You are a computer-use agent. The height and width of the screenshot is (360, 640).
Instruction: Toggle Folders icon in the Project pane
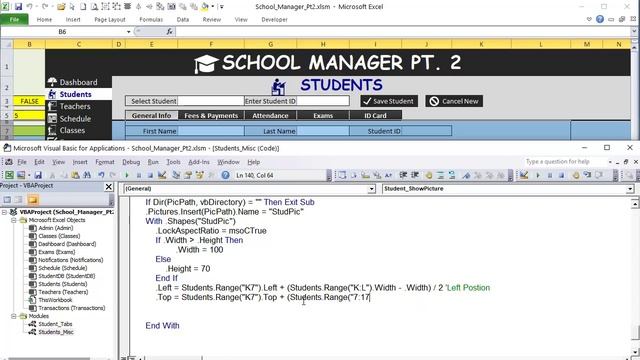tap(33, 200)
